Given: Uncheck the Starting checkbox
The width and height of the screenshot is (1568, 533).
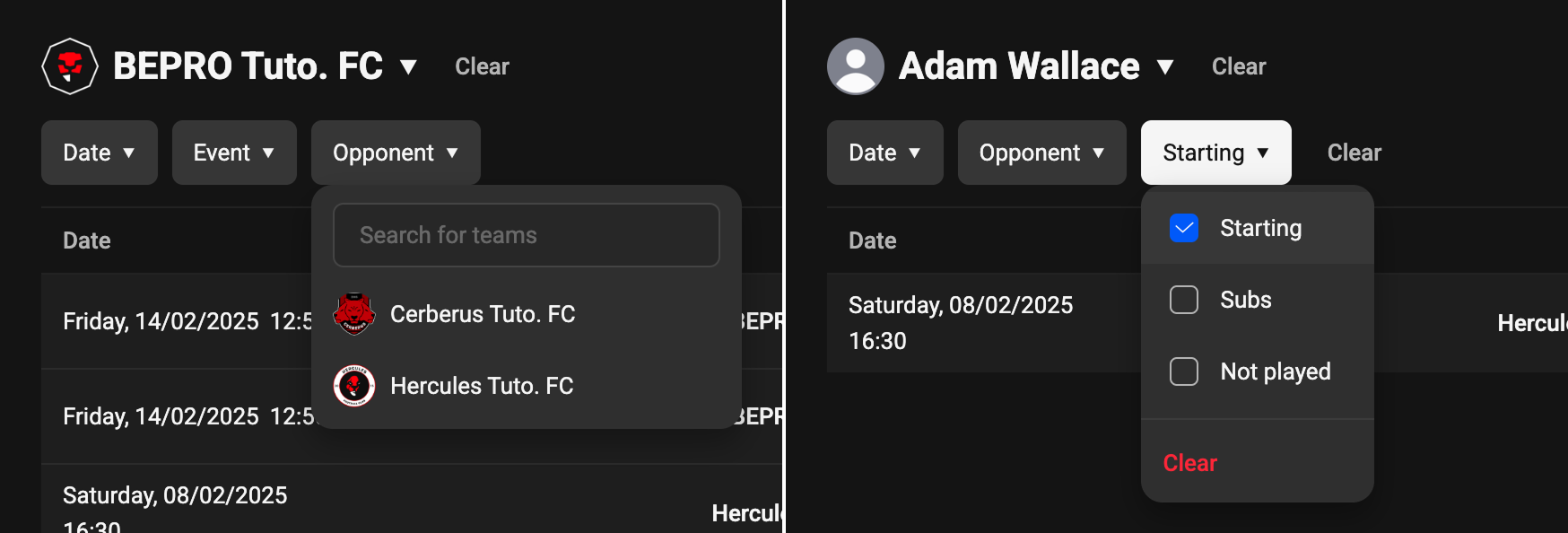Looking at the screenshot, I should pos(1184,228).
